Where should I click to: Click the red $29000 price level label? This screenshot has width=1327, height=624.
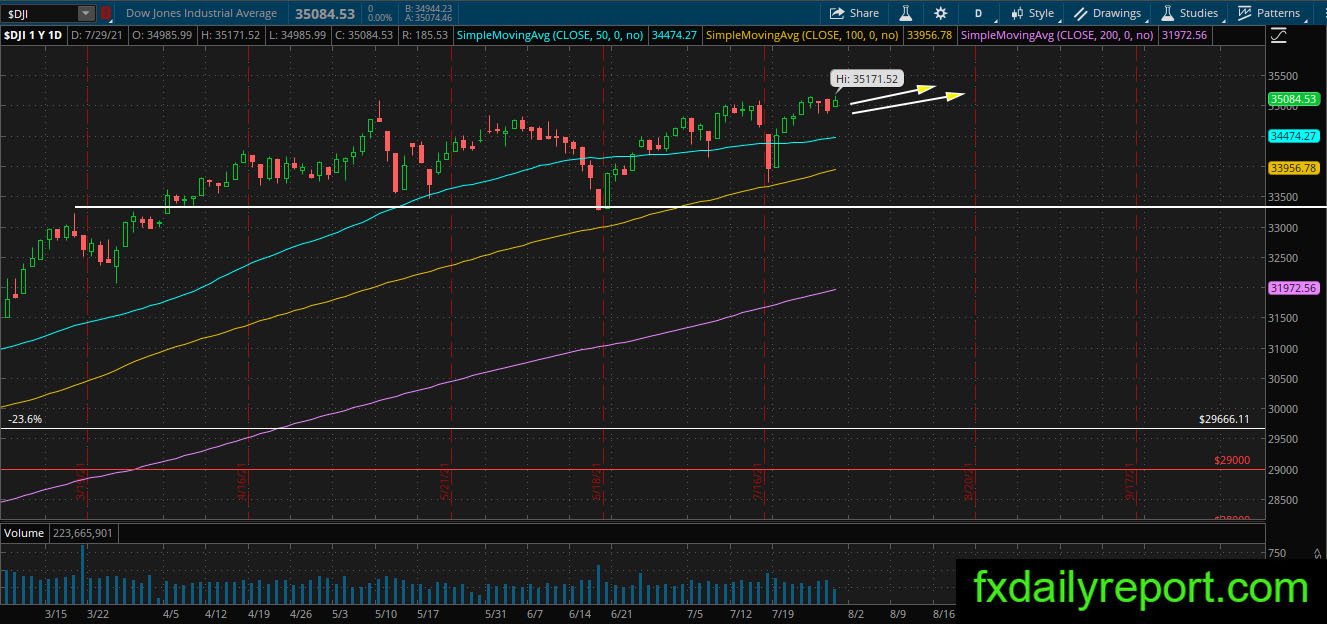[1230, 460]
